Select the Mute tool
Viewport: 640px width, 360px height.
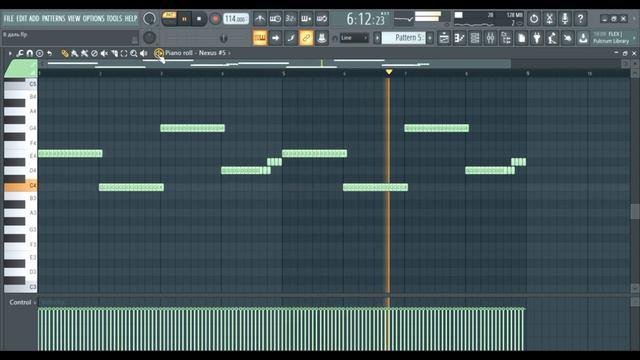pos(104,53)
